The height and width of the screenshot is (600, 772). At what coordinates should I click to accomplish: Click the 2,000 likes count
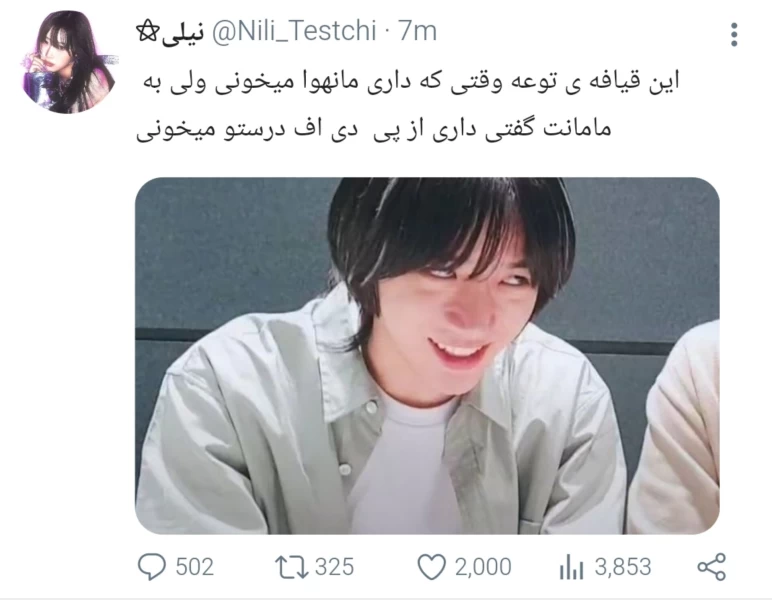pyautogui.click(x=482, y=567)
